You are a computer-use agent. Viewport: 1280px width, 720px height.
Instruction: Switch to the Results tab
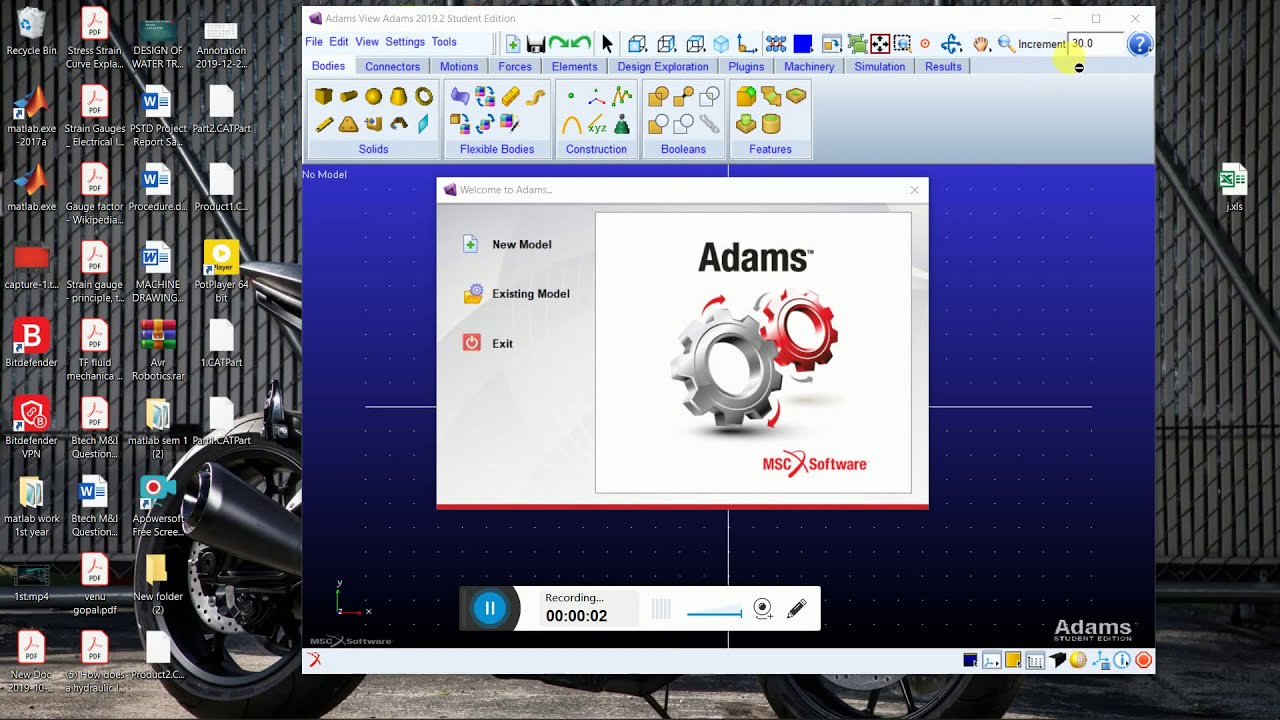coord(943,66)
